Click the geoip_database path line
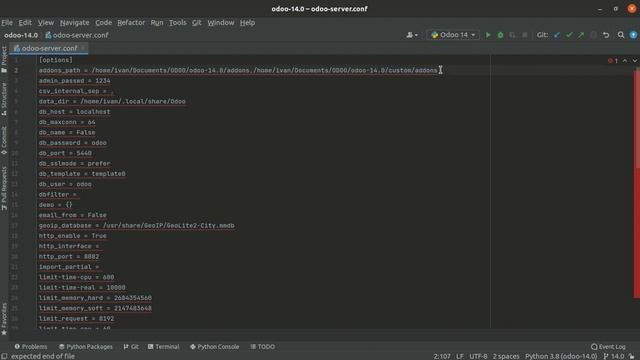Image resolution: width=640 pixels, height=360 pixels. click(x=137, y=225)
